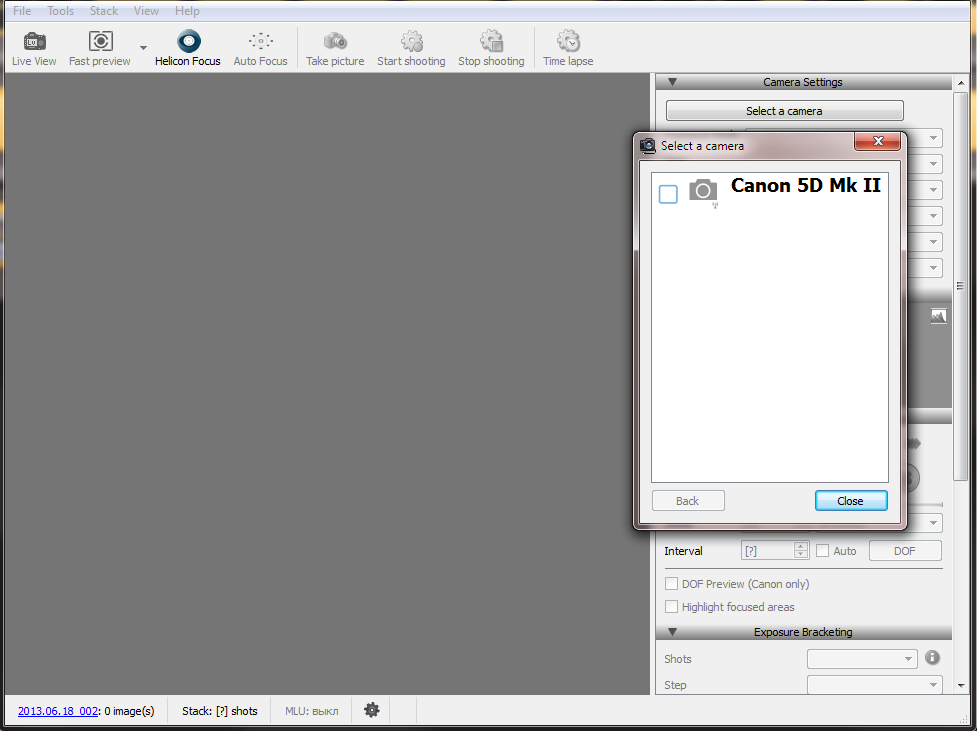
Task: Open the Help menu
Action: click(x=187, y=11)
